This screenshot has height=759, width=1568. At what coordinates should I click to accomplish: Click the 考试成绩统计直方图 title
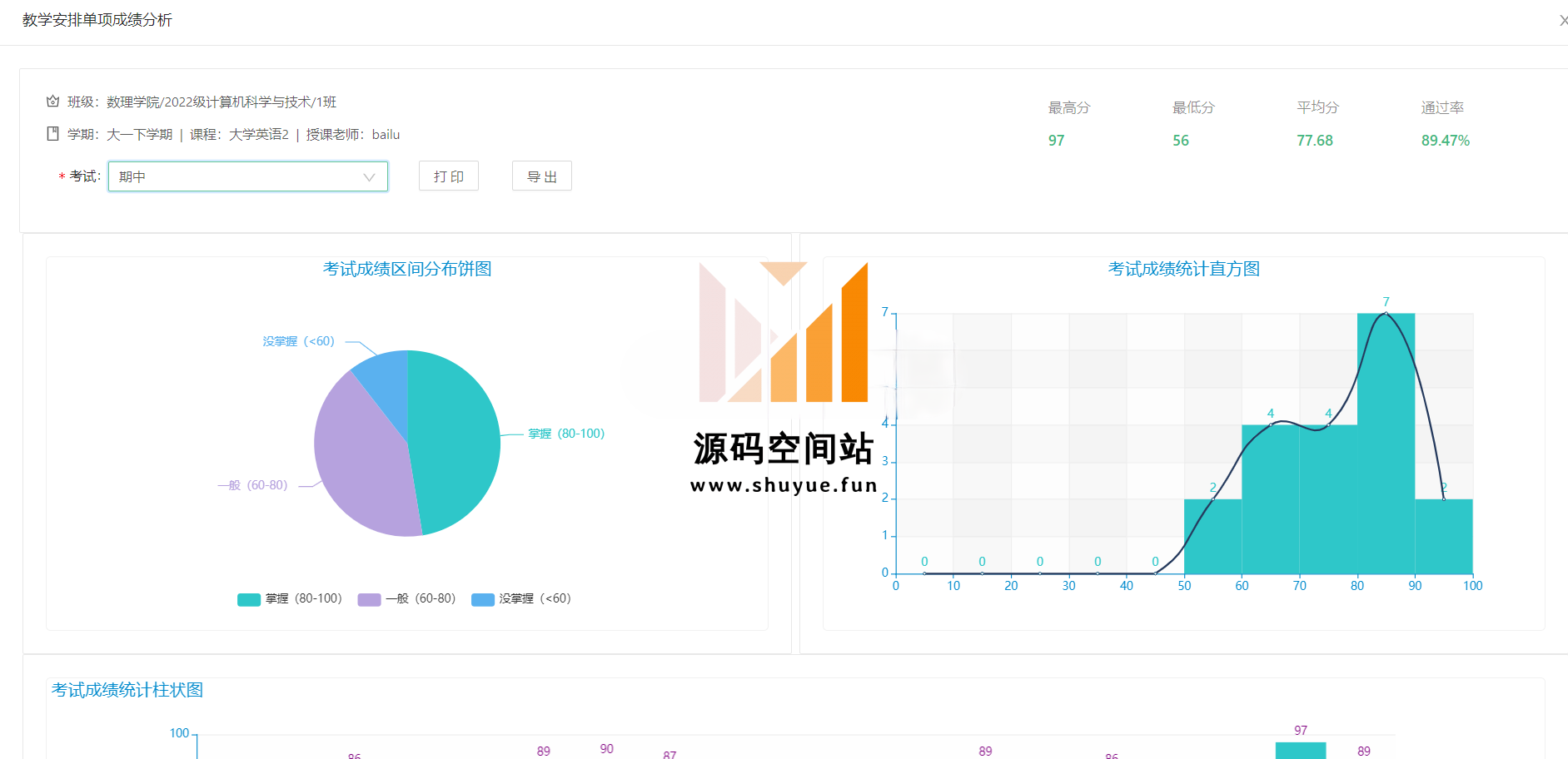pyautogui.click(x=1183, y=269)
